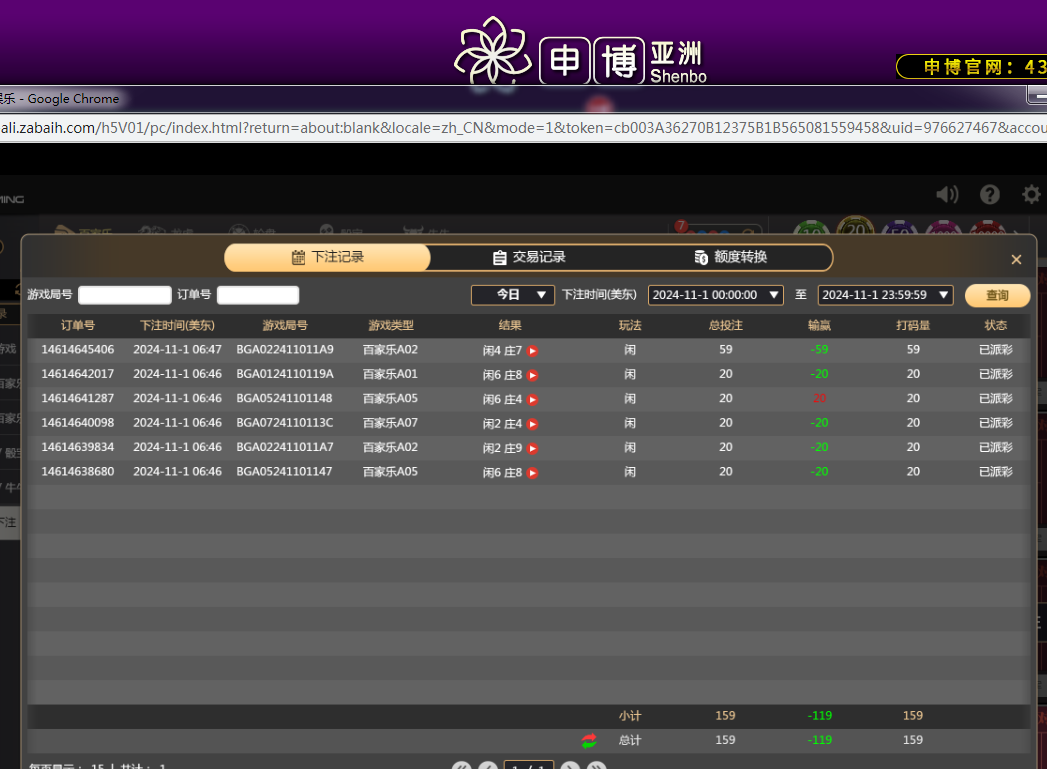Select the 下注记录 tab

pyautogui.click(x=327, y=257)
